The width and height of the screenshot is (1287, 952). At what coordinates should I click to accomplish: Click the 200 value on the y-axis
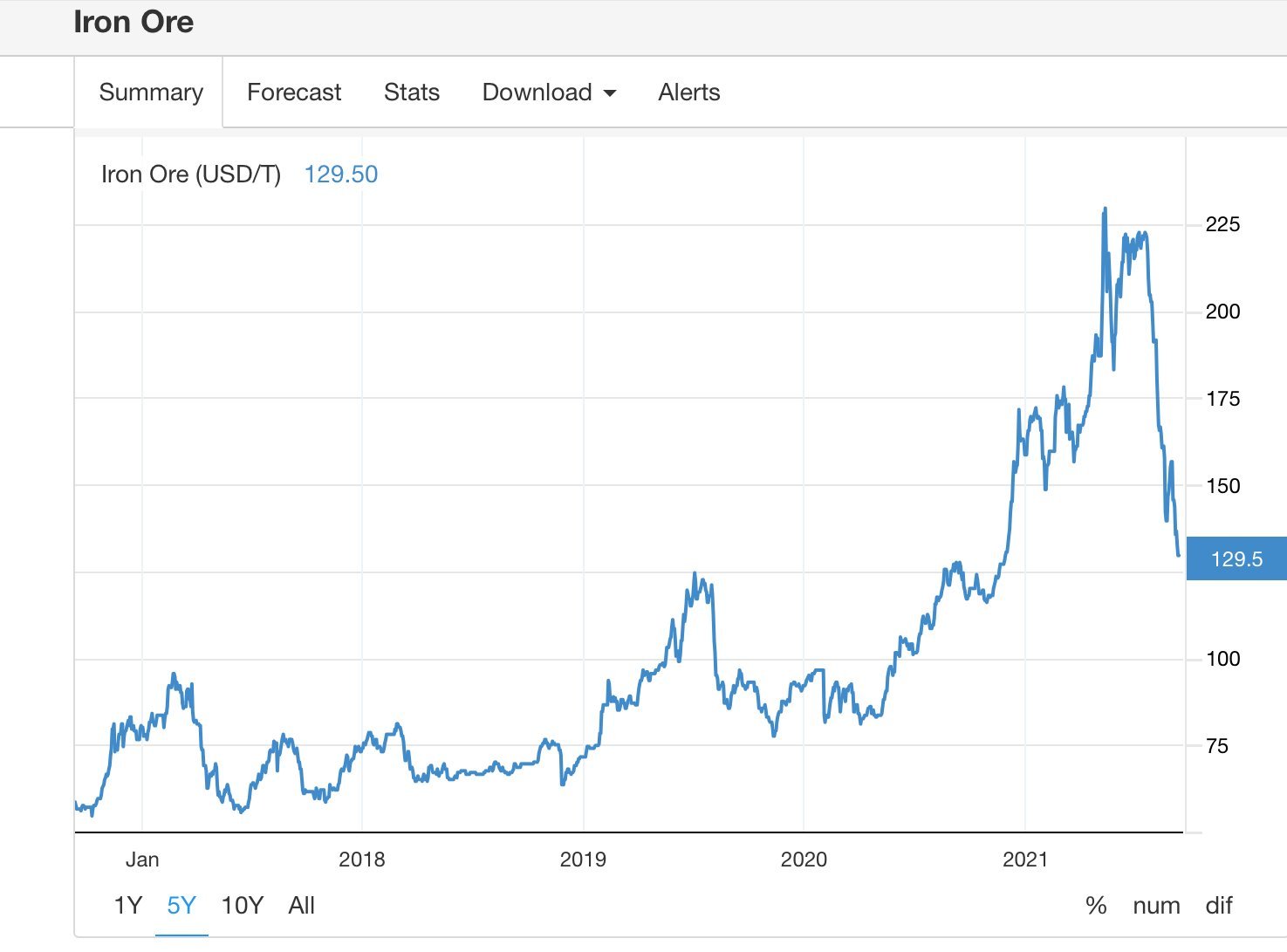(1222, 312)
